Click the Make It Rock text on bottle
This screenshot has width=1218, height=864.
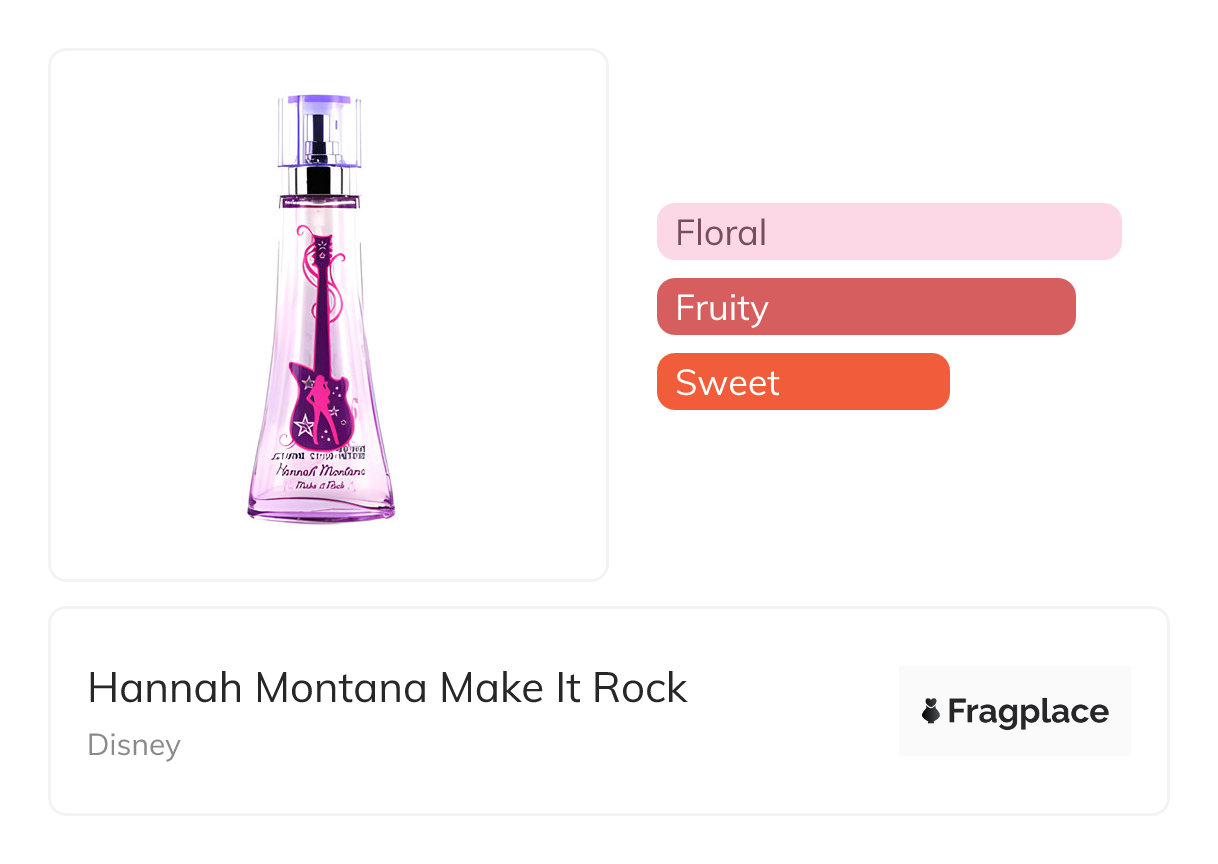pyautogui.click(x=321, y=486)
